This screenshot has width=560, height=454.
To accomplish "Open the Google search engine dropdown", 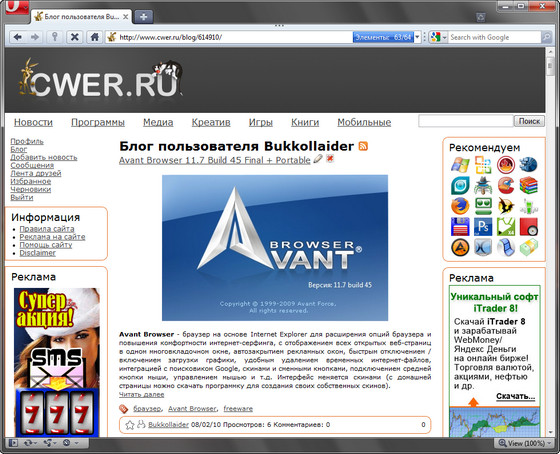I will click(x=439, y=37).
